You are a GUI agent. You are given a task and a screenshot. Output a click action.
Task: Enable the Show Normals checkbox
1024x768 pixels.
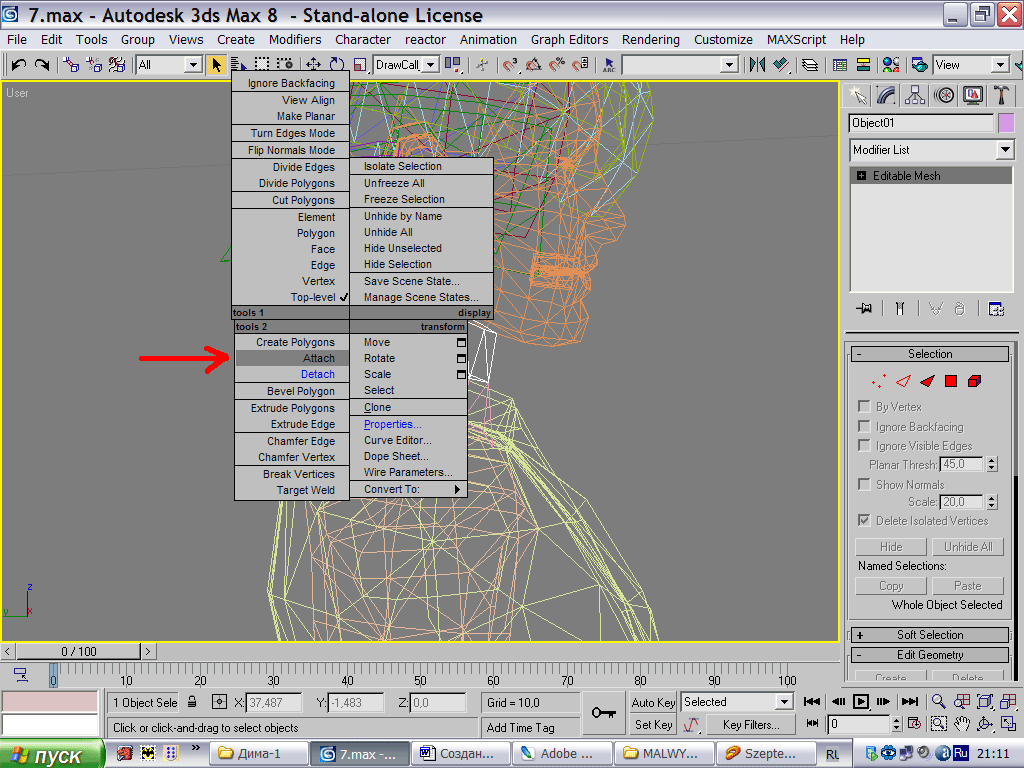[864, 485]
